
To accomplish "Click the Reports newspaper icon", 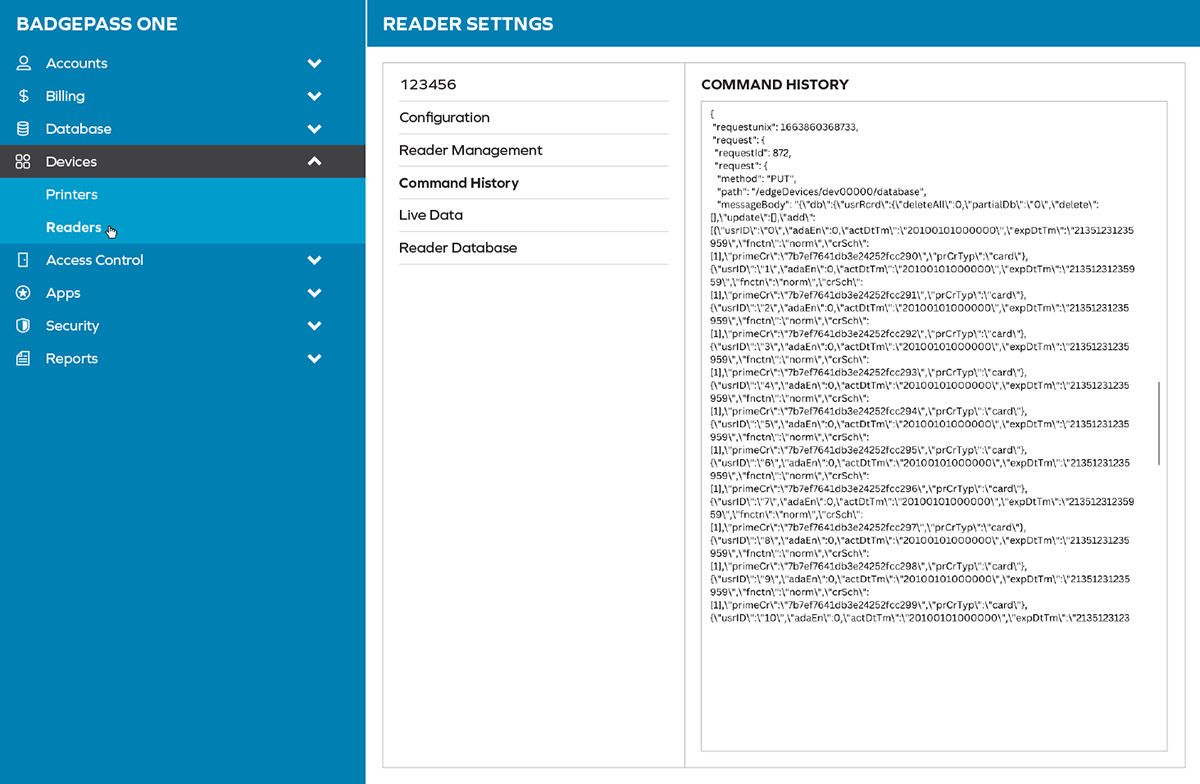I will coord(23,359).
